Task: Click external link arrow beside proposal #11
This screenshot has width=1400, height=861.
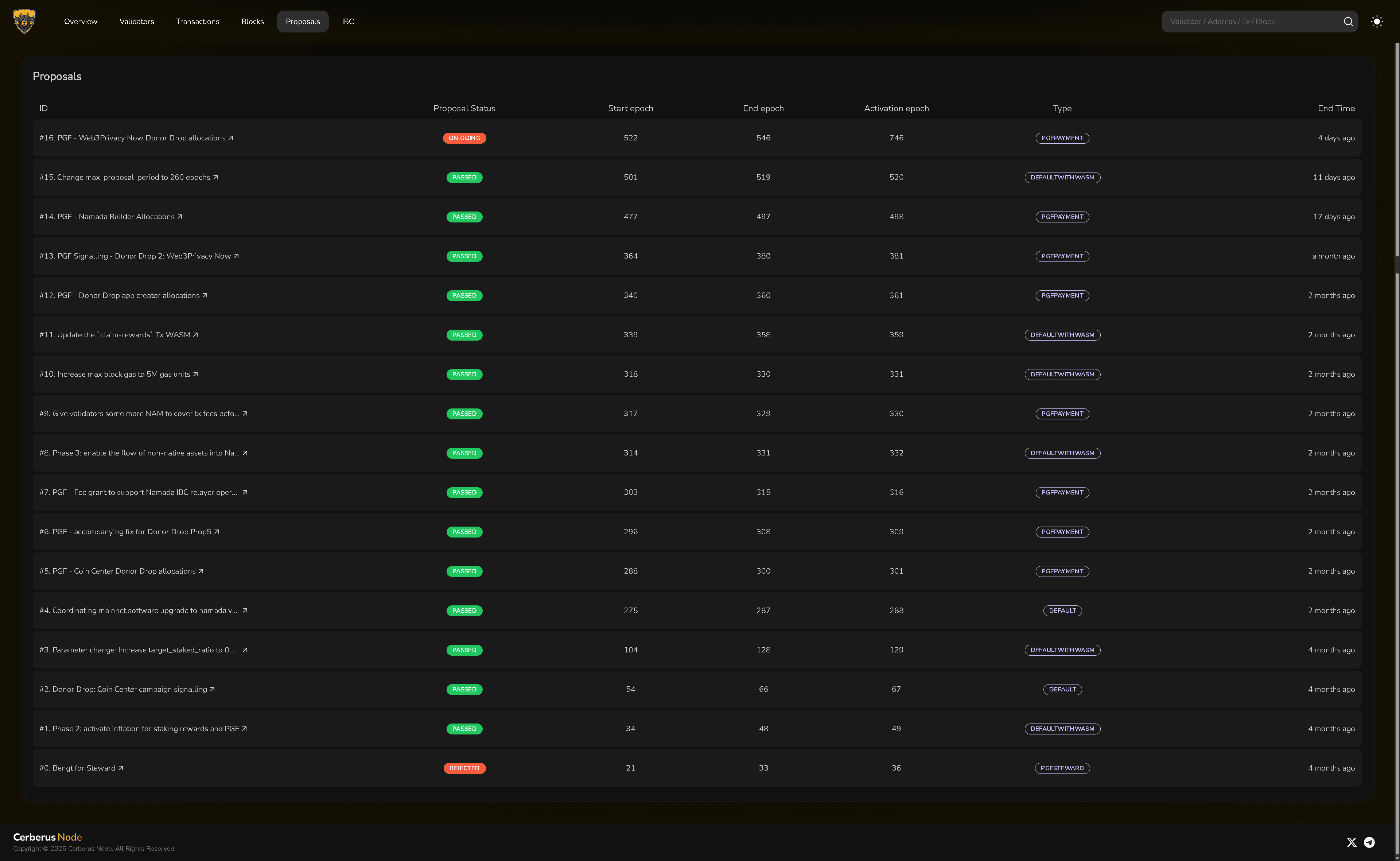Action: pos(195,335)
